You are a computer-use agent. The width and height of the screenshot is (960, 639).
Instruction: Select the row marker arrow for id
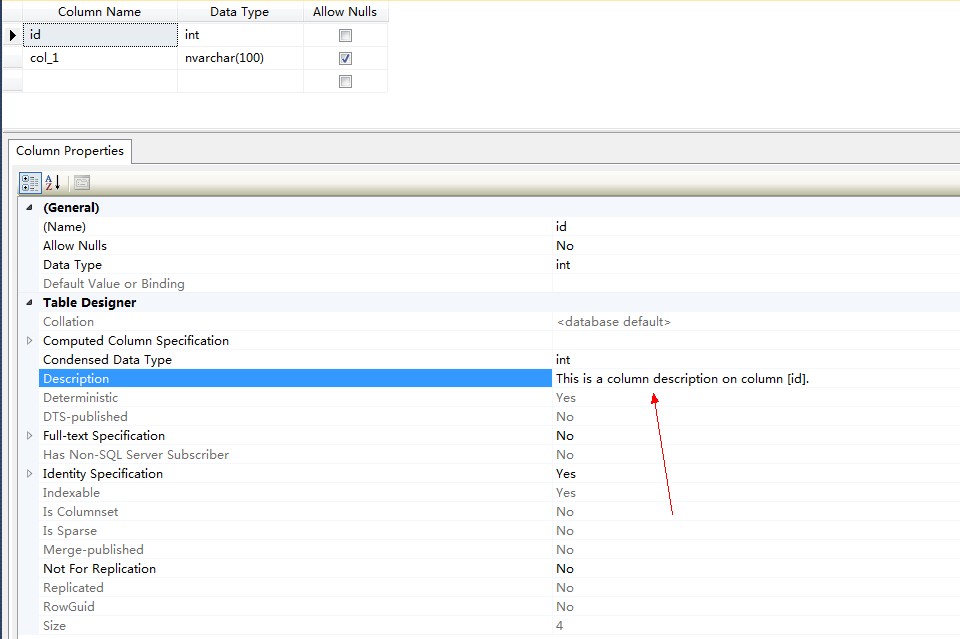point(12,35)
